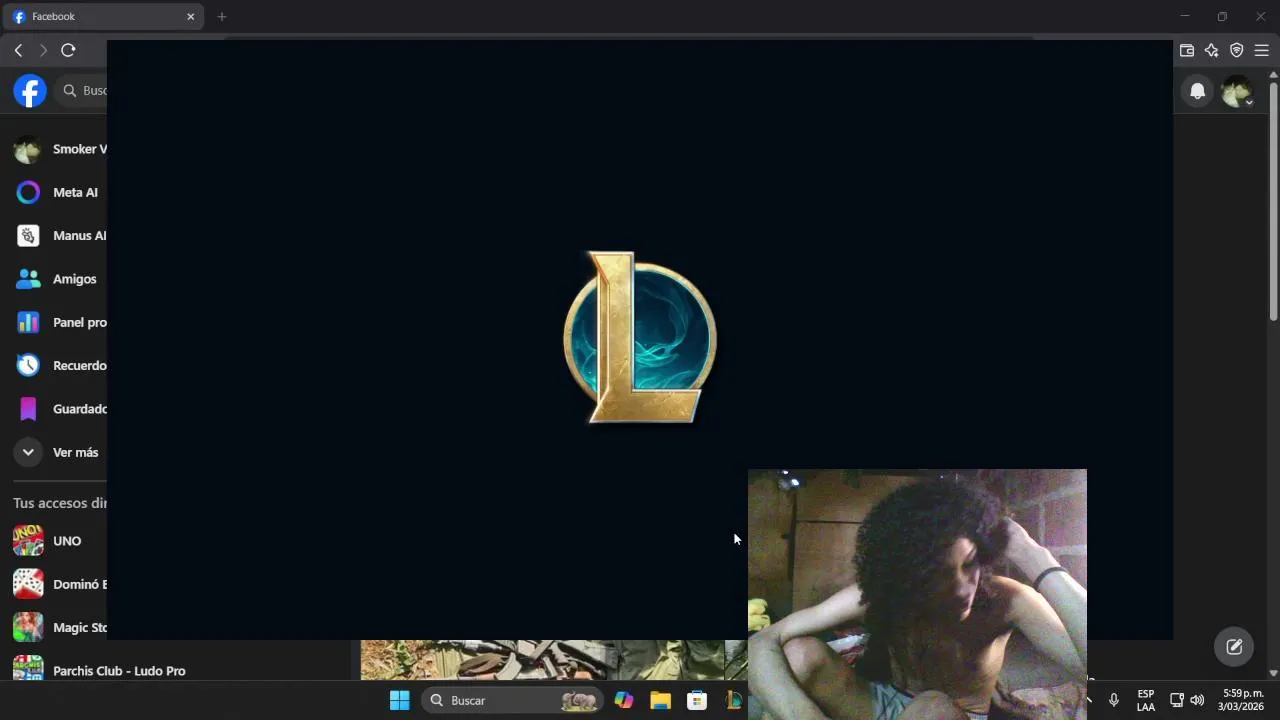Image resolution: width=1280 pixels, height=720 pixels.
Task: Open the ESP LAA language switcher
Action: [x=1146, y=700]
